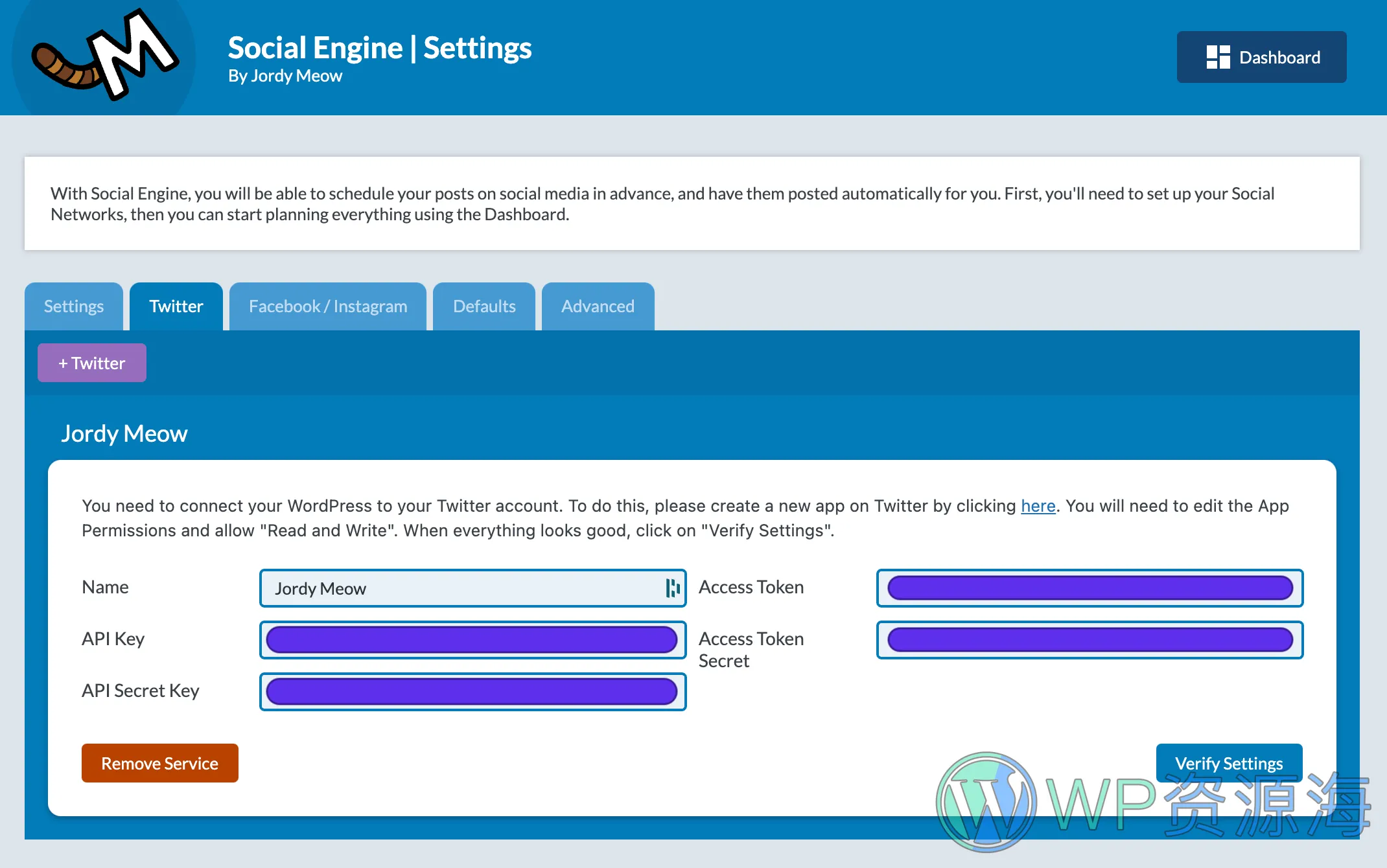1387x868 pixels.
Task: Select the Advanced settings tab
Action: pos(598,306)
